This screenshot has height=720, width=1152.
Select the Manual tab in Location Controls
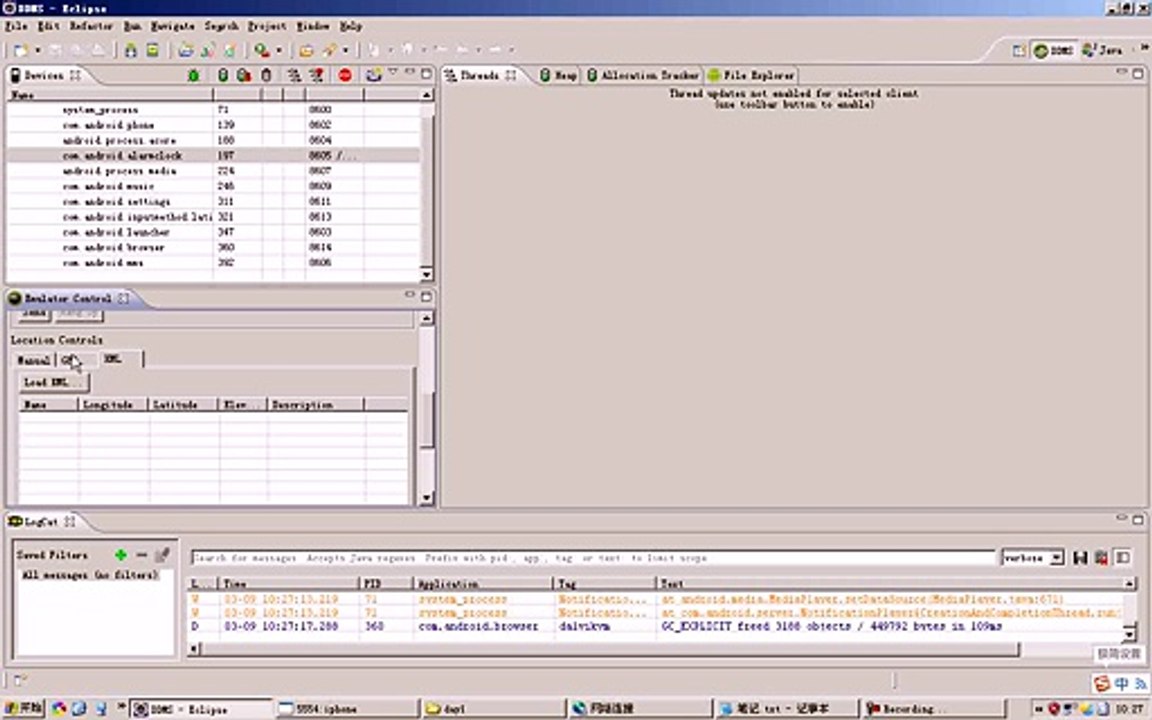34,360
